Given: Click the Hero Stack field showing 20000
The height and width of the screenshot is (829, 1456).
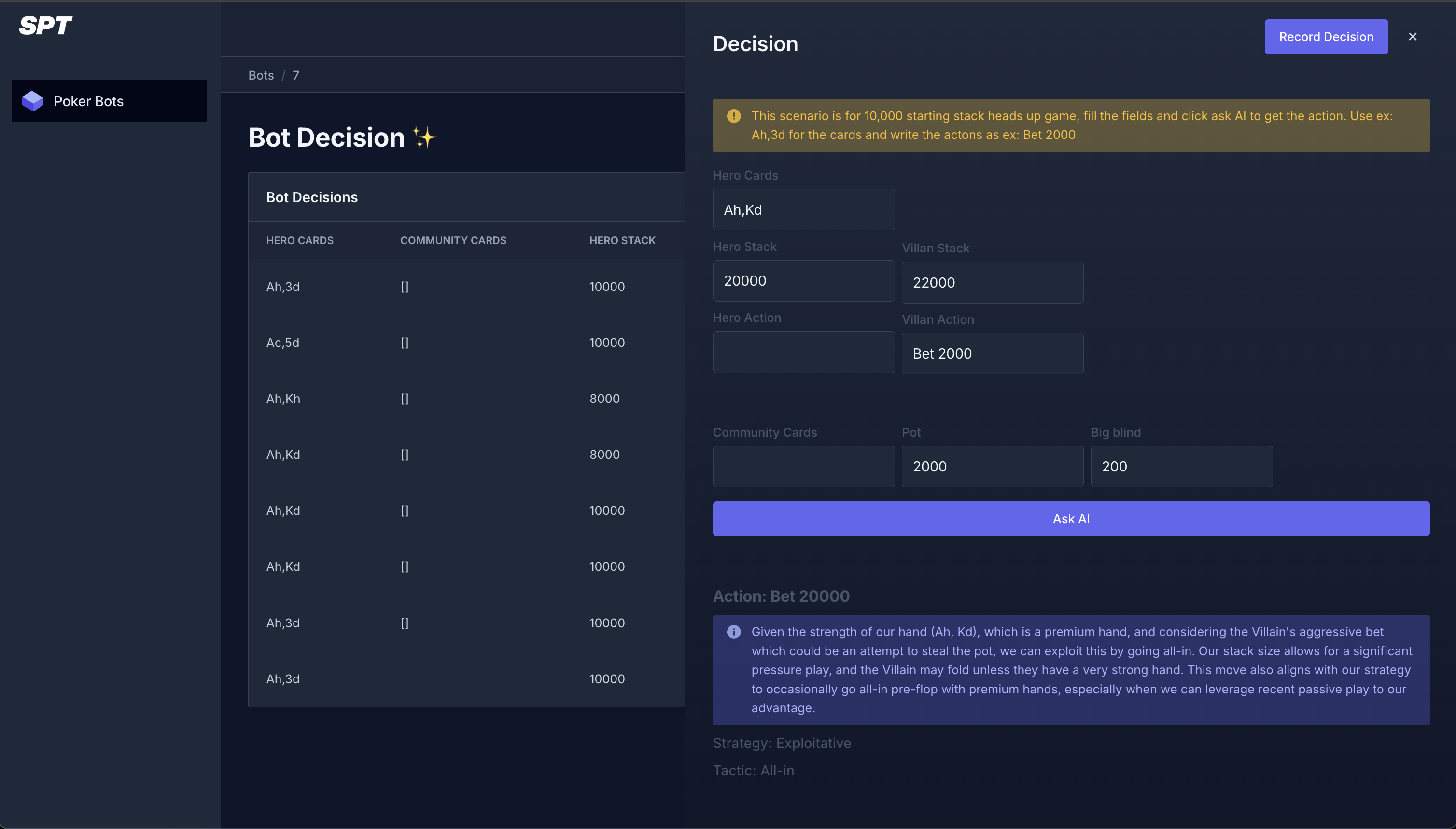Looking at the screenshot, I should point(803,281).
